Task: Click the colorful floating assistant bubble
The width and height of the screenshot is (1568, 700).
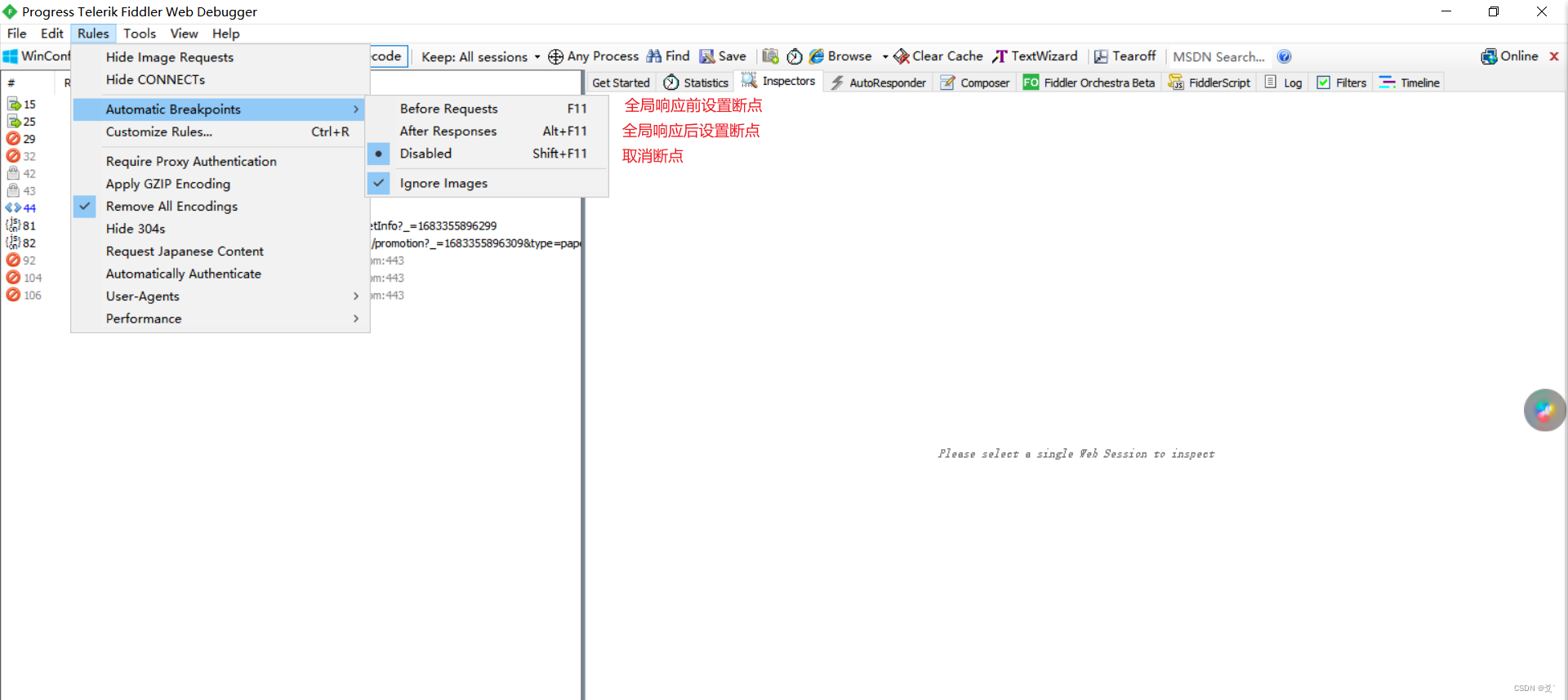Action: pyautogui.click(x=1545, y=410)
